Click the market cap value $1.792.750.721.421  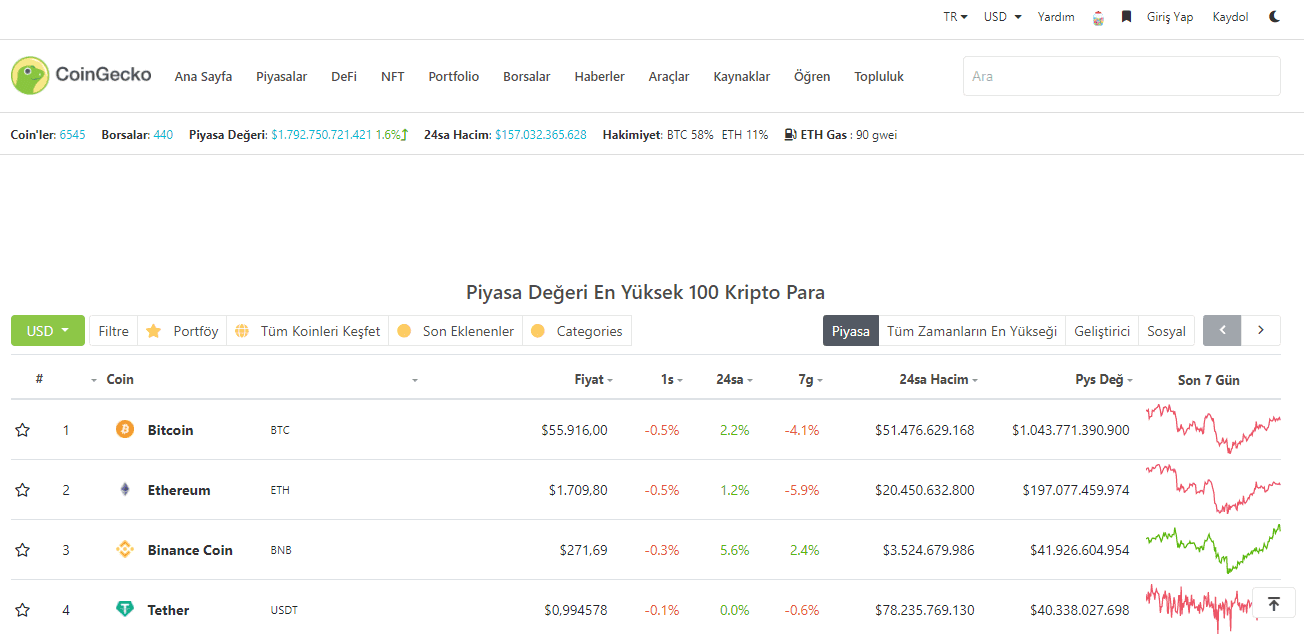[321, 134]
